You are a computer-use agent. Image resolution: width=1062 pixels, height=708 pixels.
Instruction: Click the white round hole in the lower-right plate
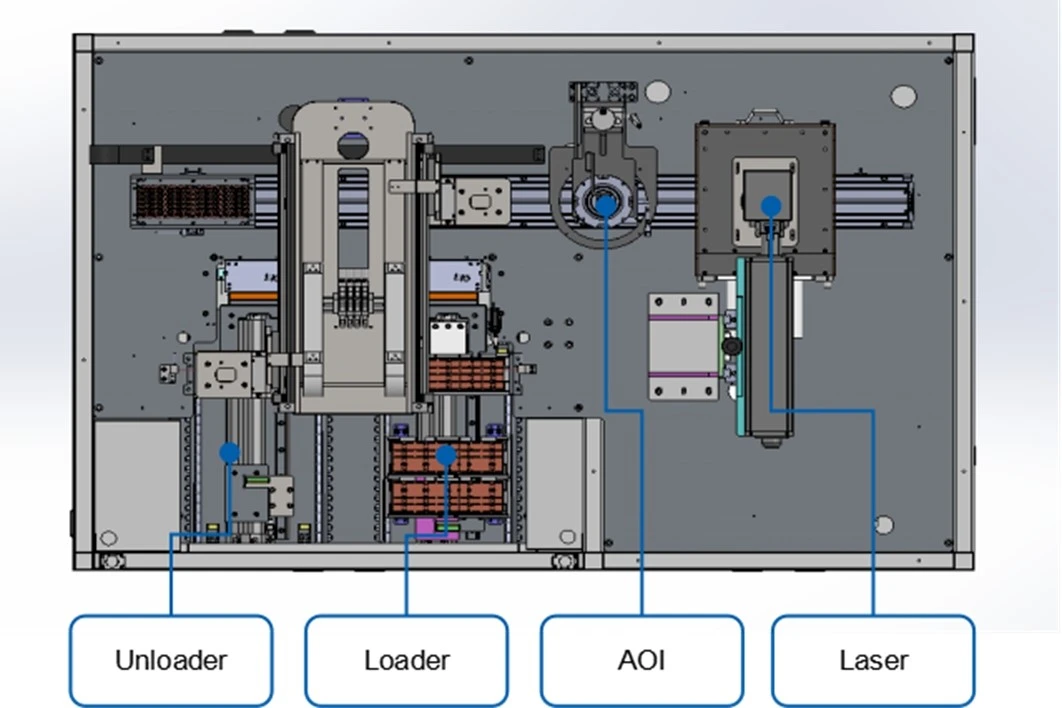(884, 524)
